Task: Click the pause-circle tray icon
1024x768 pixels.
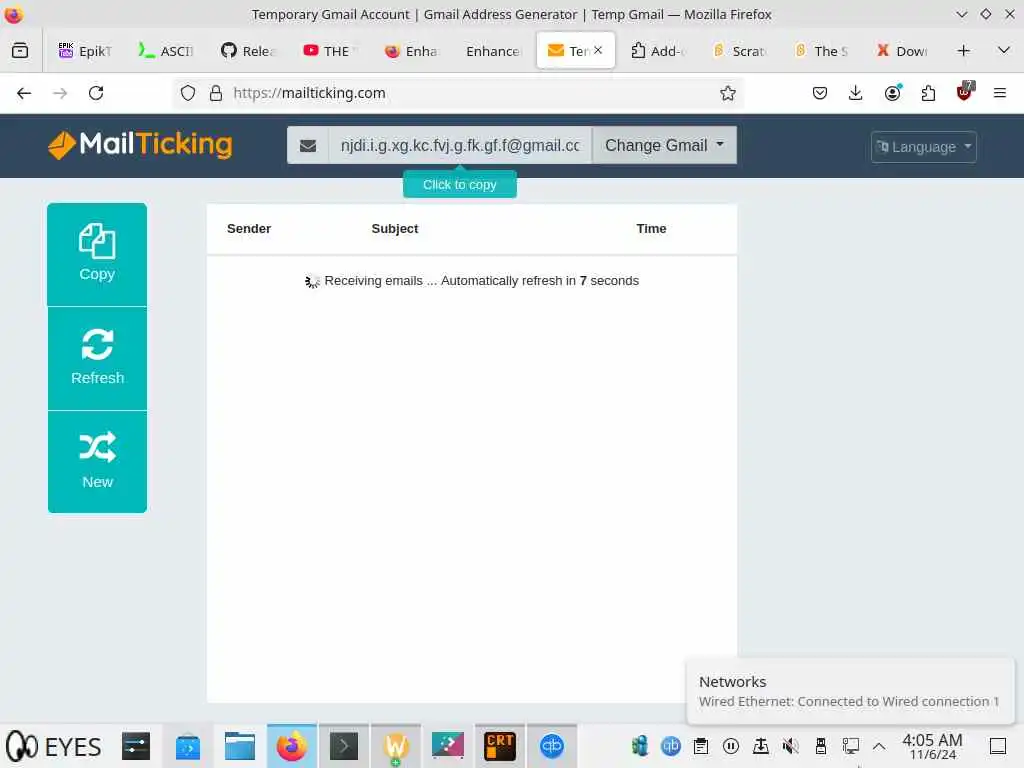Action: [x=731, y=746]
